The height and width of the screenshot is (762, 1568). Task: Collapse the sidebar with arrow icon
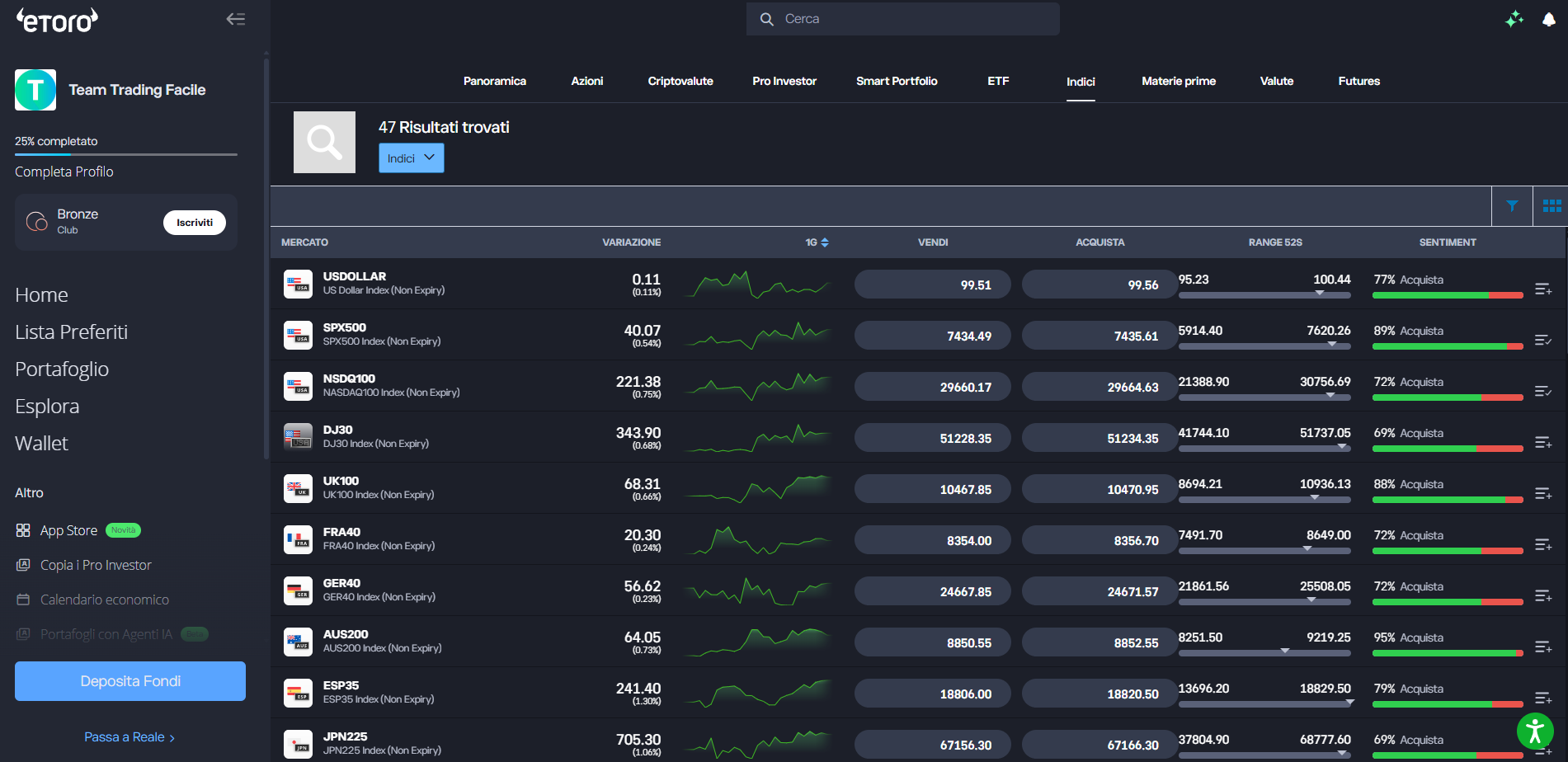pos(236,19)
